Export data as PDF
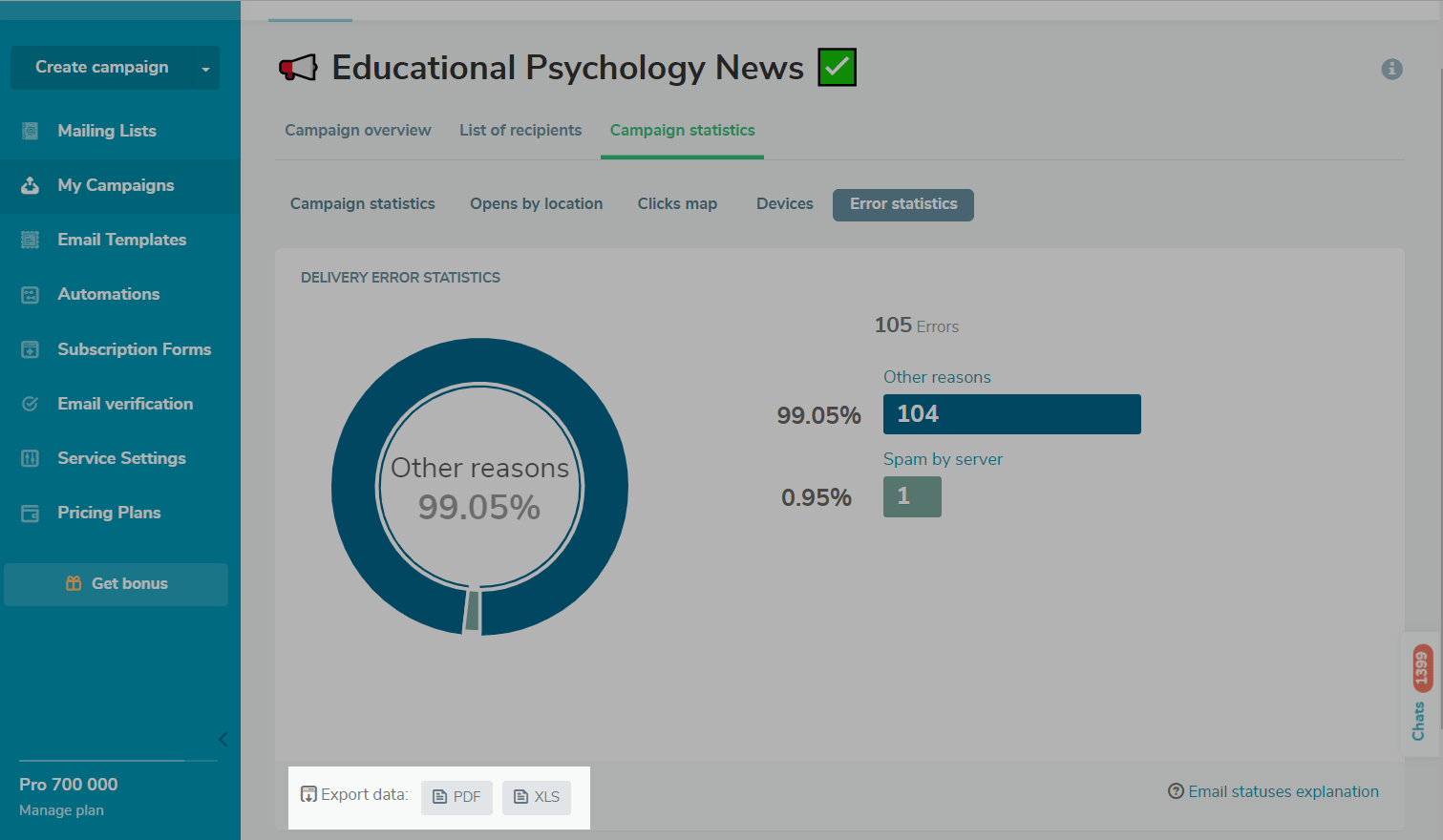Viewport: 1443px width, 840px height. (456, 797)
